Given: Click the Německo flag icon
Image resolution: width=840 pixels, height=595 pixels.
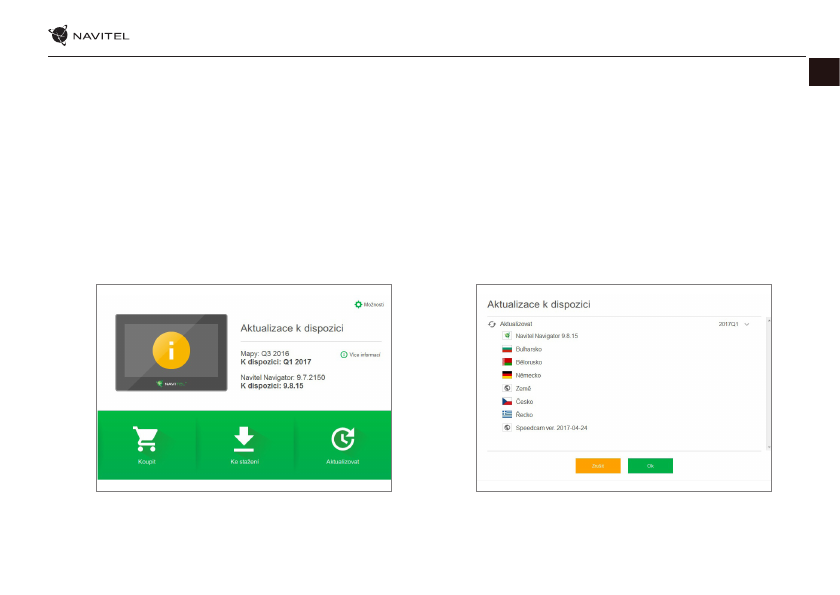Looking at the screenshot, I should pyautogui.click(x=507, y=374).
